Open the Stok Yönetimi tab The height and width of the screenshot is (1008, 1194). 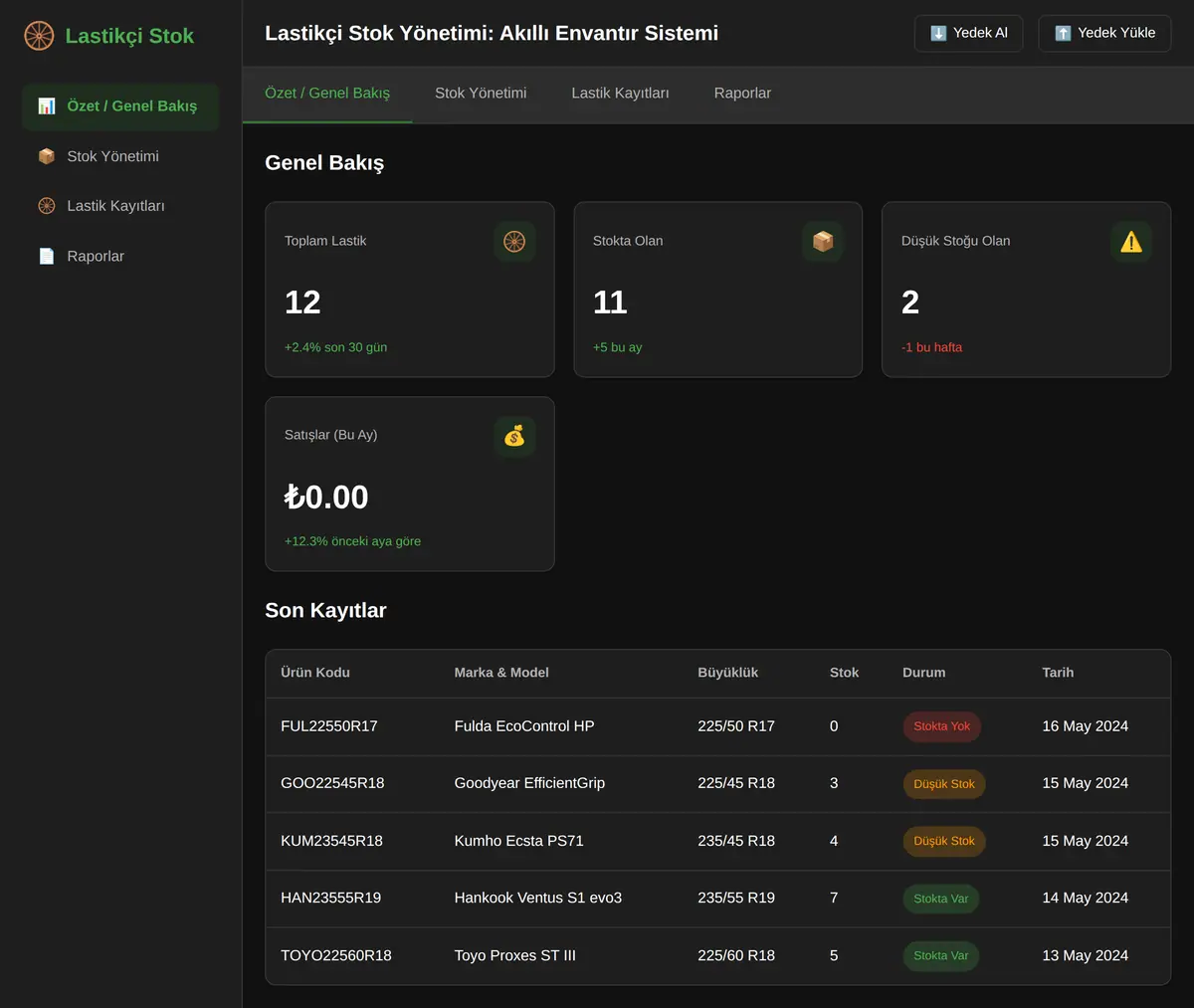[481, 94]
